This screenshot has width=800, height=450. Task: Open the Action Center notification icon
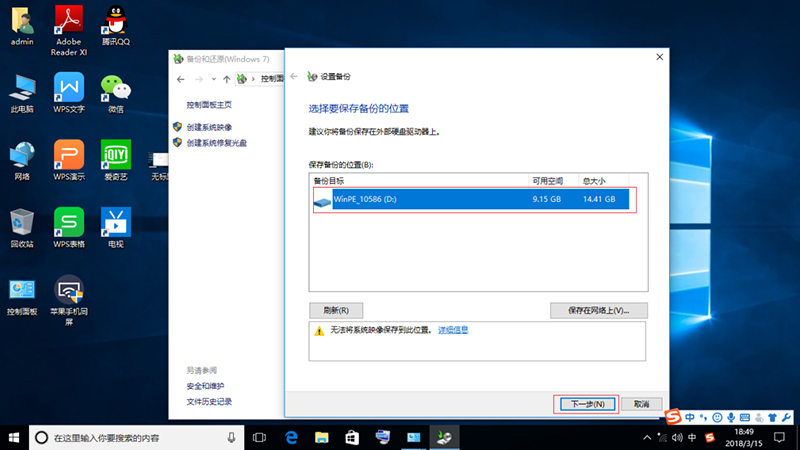point(779,437)
